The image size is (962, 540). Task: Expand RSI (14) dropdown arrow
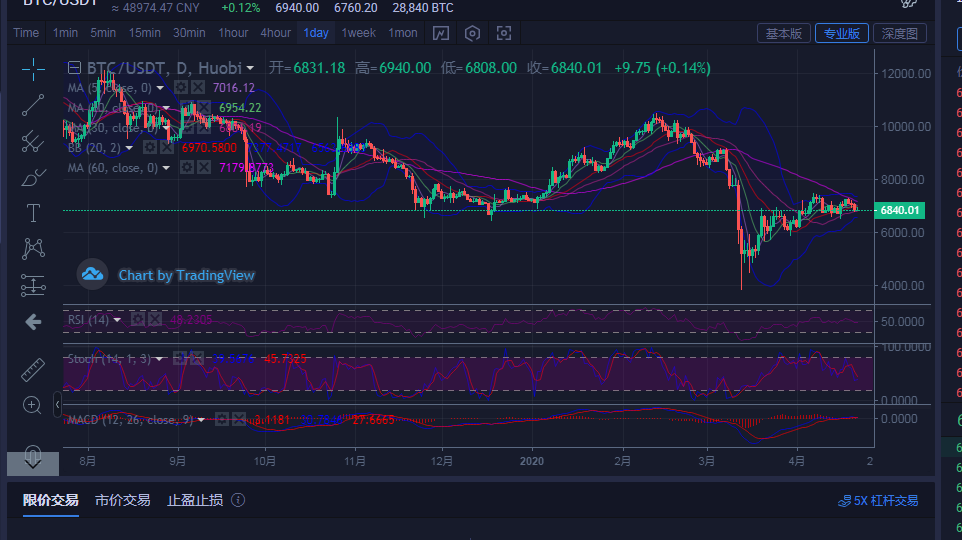[x=117, y=320]
